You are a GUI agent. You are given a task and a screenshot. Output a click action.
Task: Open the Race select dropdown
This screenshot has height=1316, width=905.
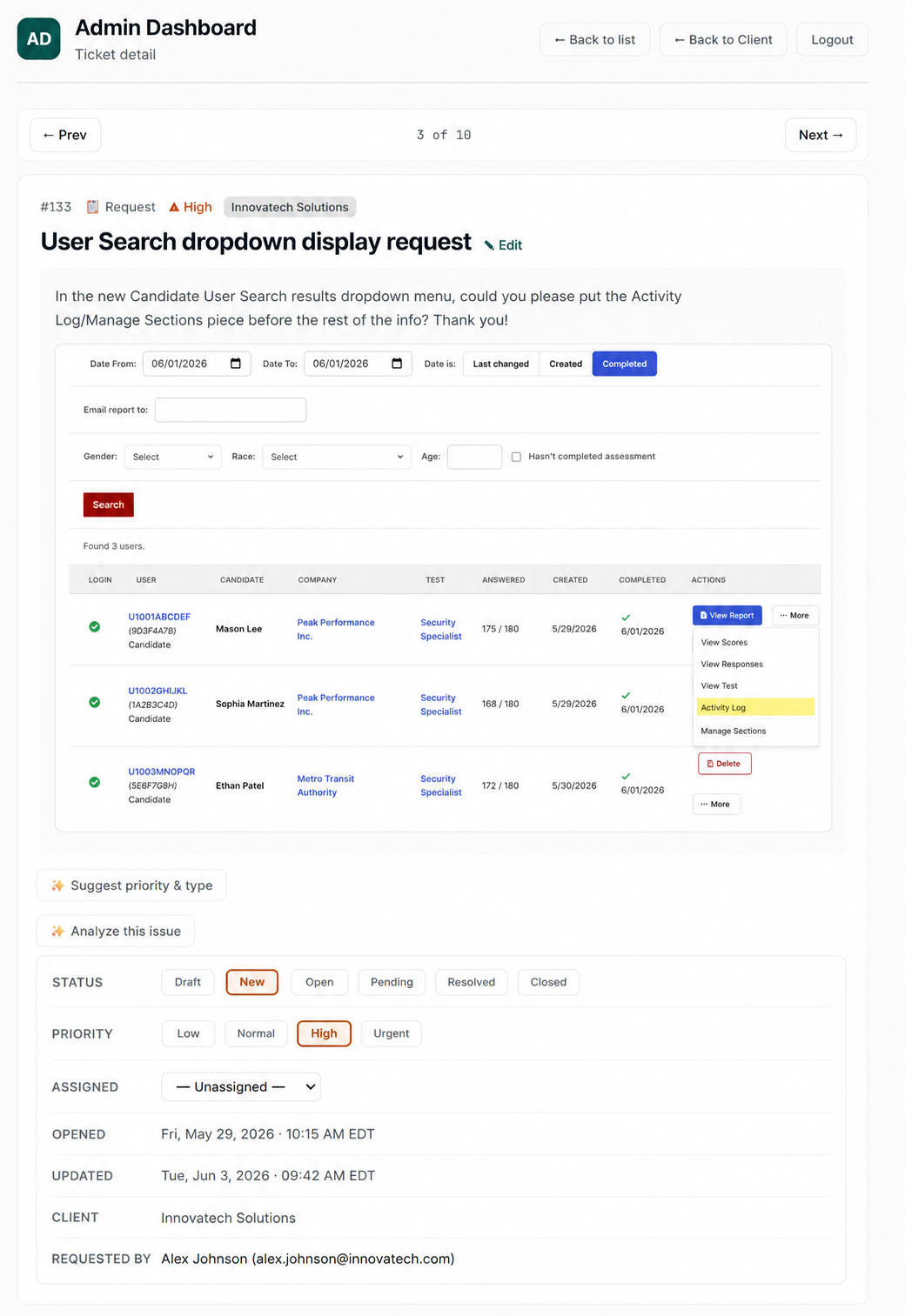pyautogui.click(x=336, y=457)
